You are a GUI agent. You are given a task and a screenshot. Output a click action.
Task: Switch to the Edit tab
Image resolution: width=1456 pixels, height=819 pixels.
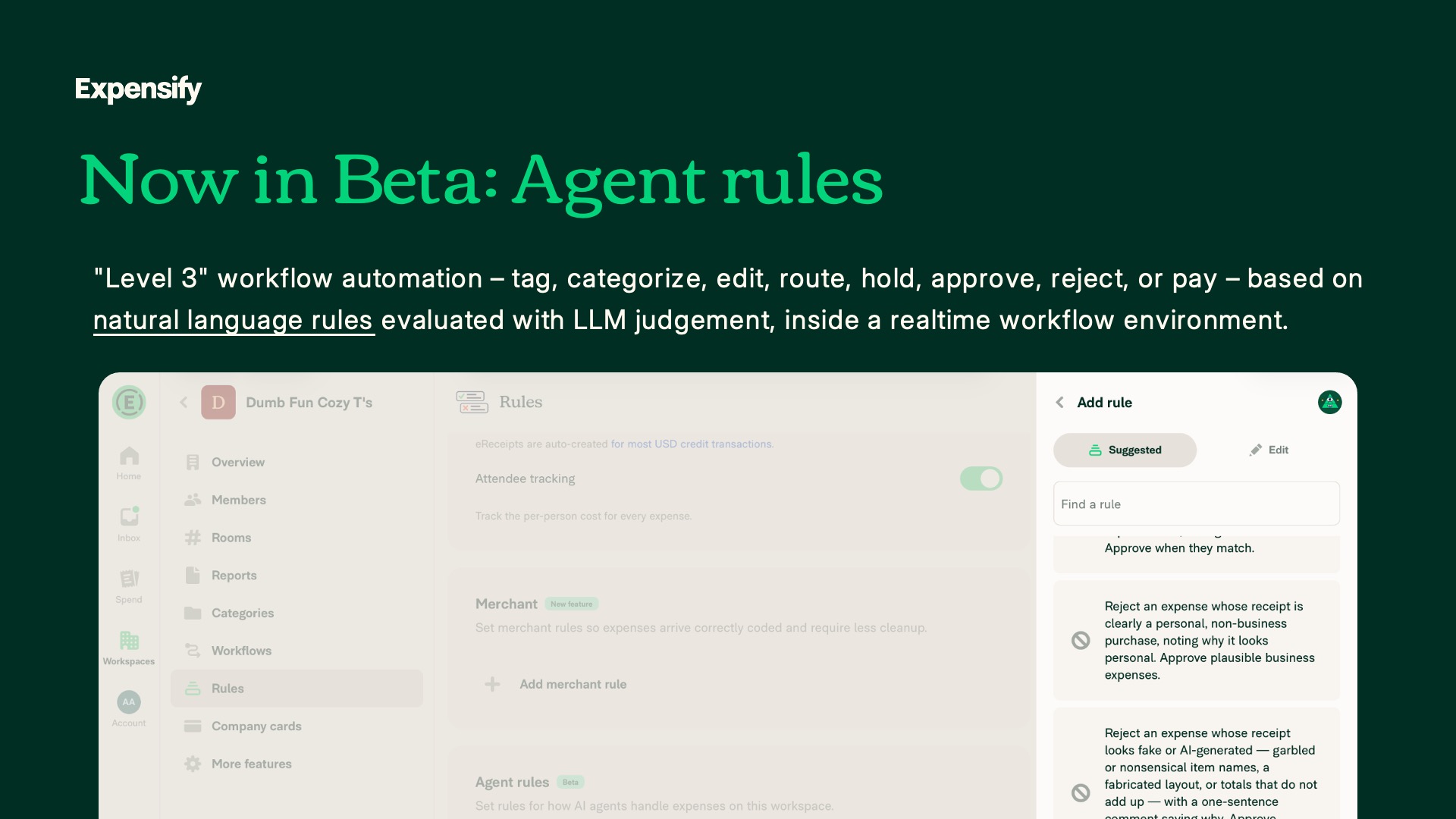pyautogui.click(x=1269, y=450)
